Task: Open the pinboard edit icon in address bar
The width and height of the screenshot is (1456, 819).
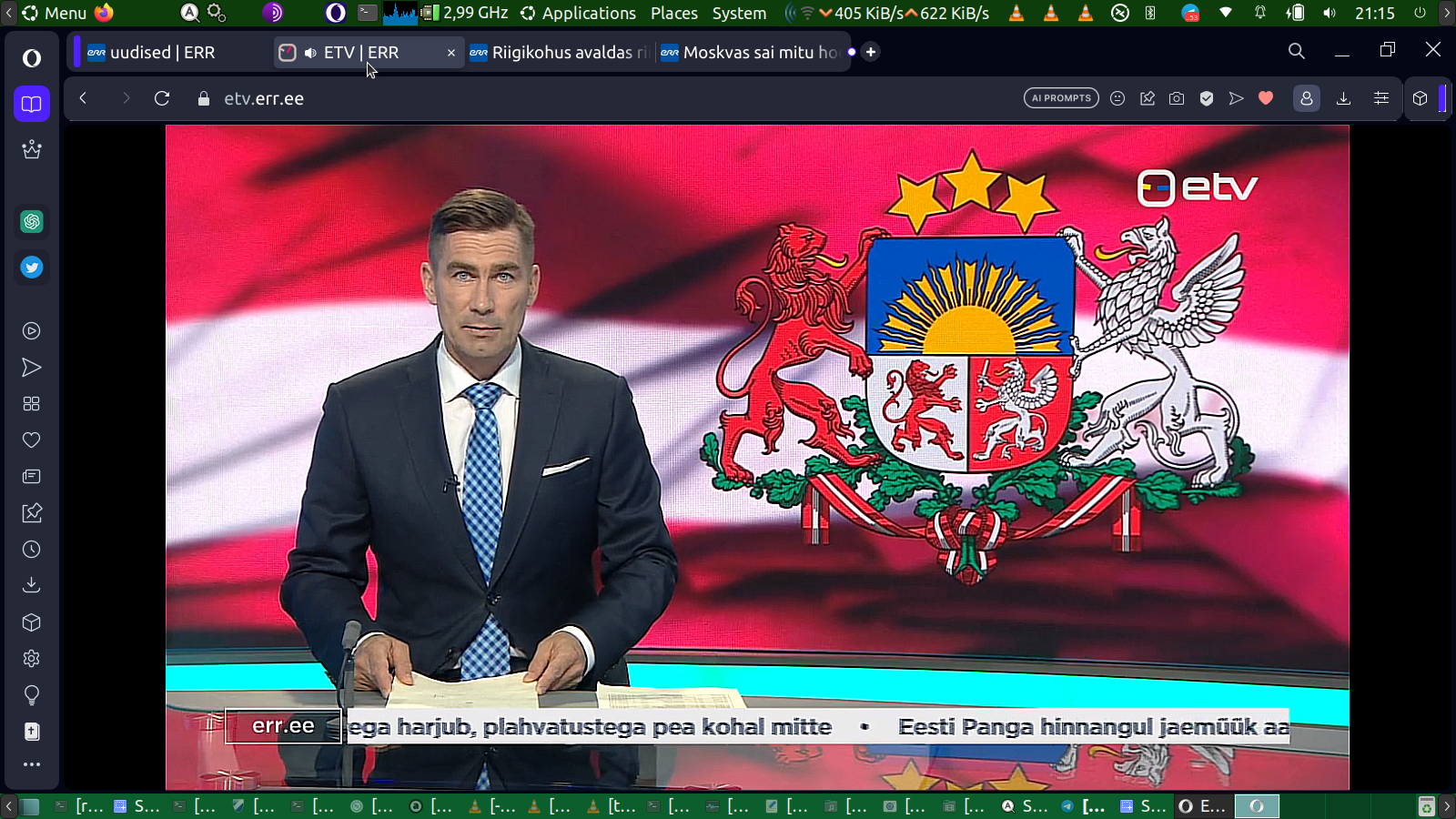Action: [1148, 98]
